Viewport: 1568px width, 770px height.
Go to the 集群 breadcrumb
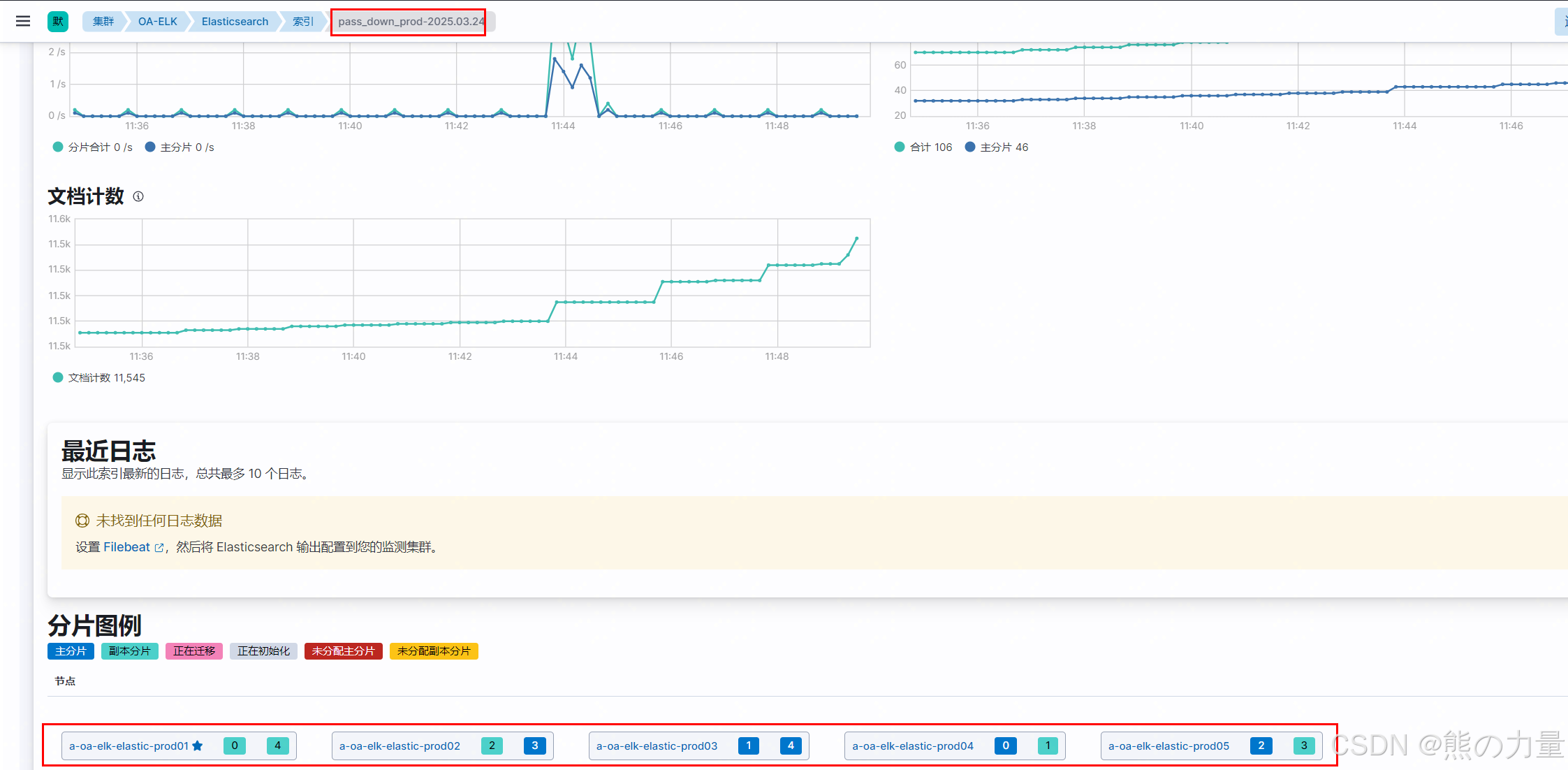coord(103,21)
